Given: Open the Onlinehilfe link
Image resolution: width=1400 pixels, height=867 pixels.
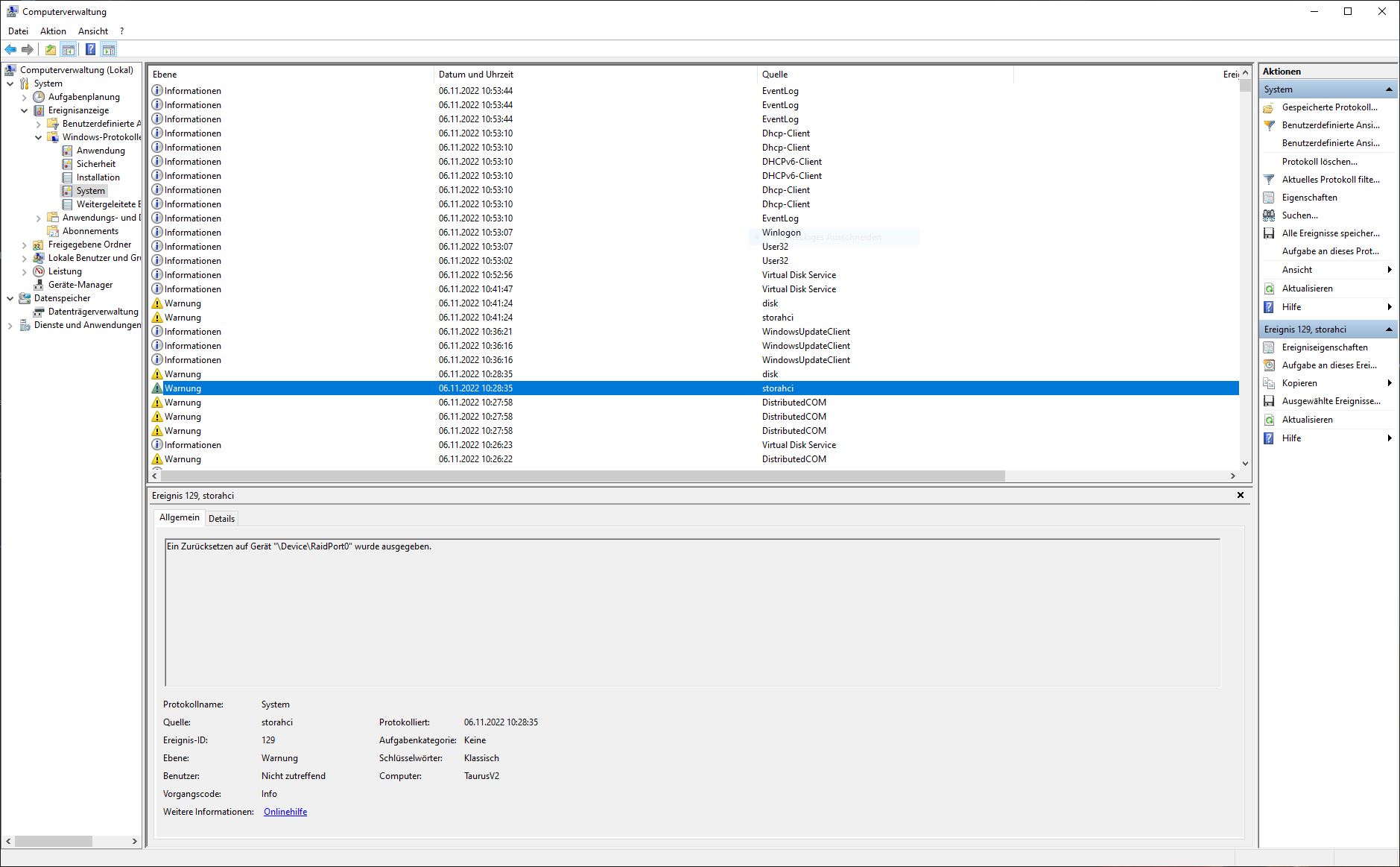Looking at the screenshot, I should tap(285, 812).
